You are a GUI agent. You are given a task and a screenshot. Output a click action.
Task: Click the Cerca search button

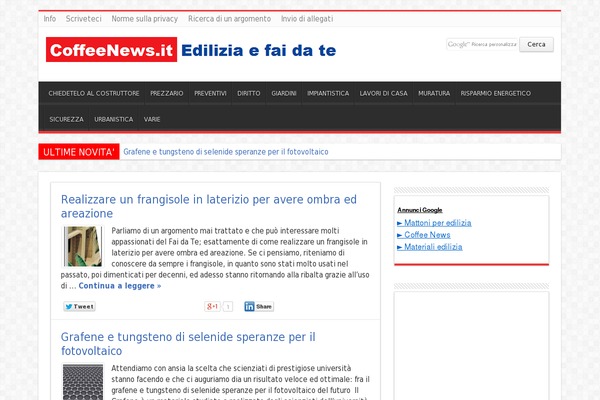tap(536, 44)
